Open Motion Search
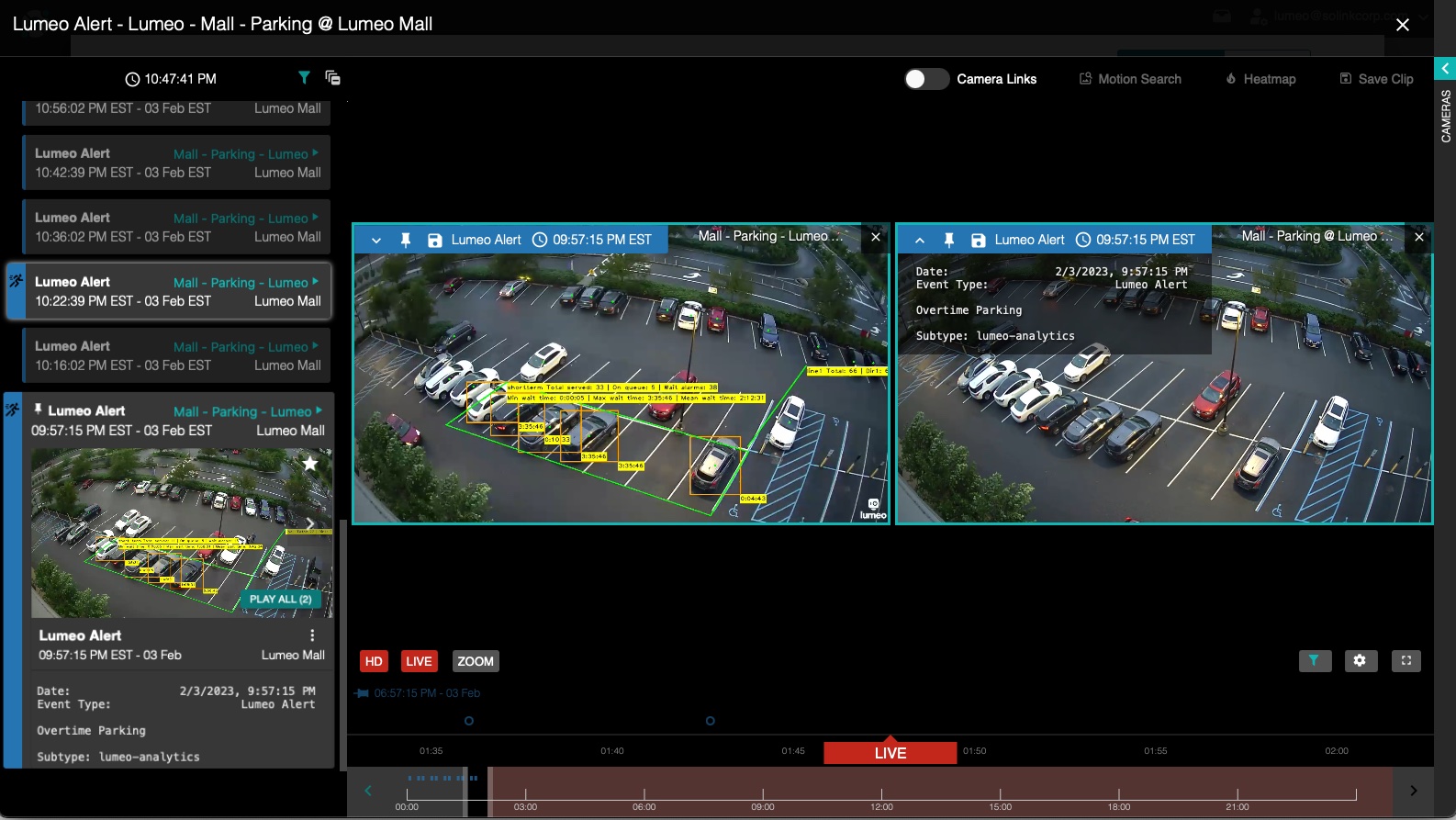This screenshot has height=820, width=1456. tap(1130, 79)
